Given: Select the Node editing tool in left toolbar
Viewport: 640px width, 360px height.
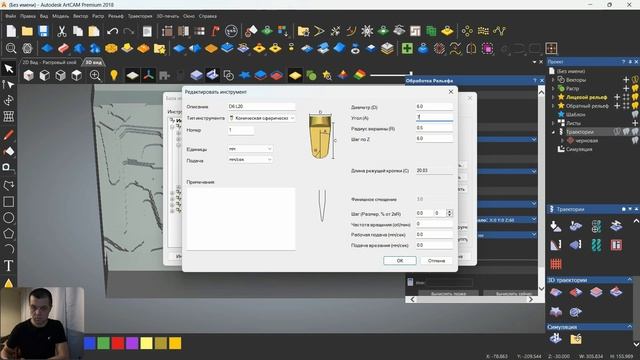Looking at the screenshot, I should tap(9, 84).
